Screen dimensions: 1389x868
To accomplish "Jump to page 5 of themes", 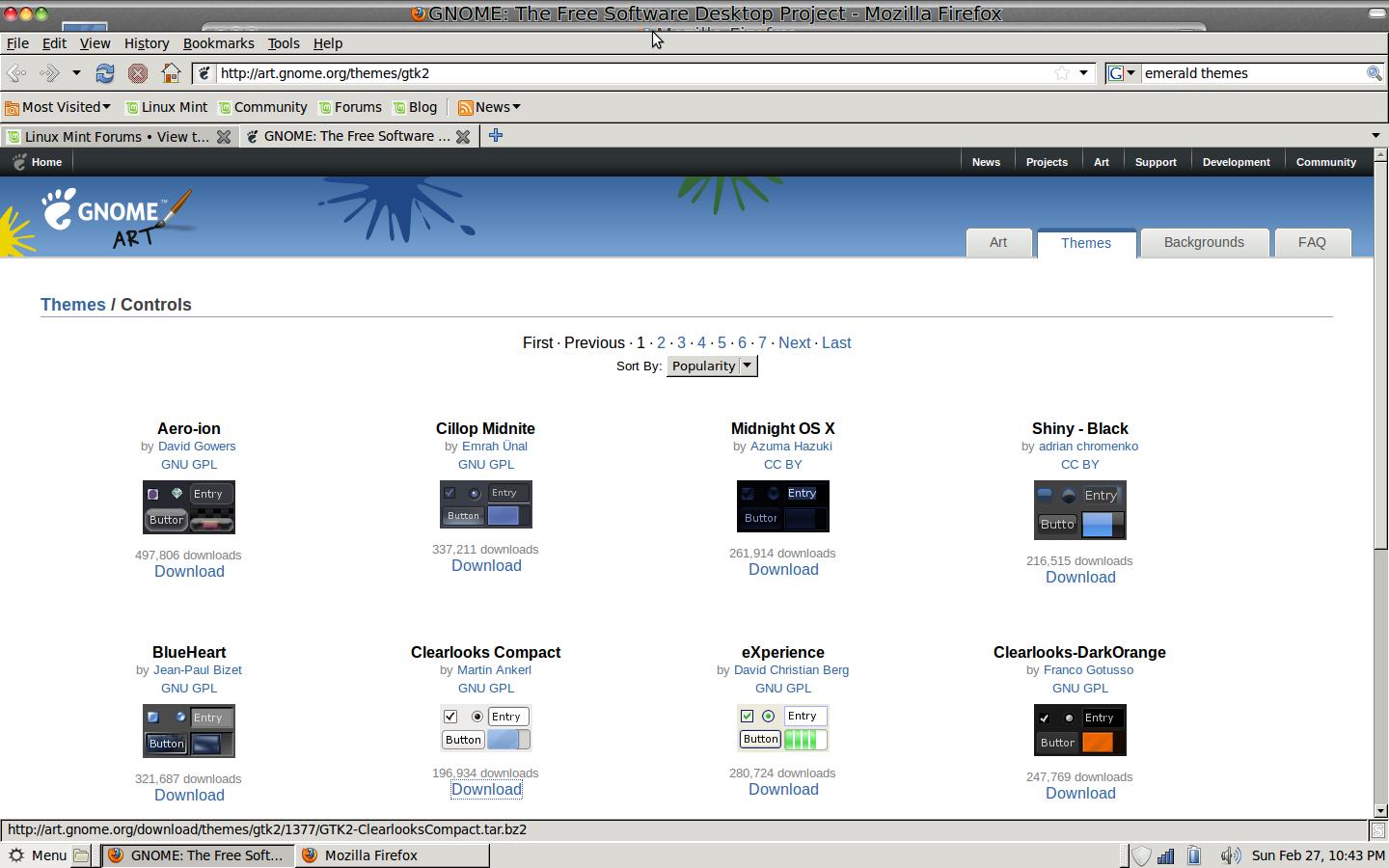I will pos(722,343).
